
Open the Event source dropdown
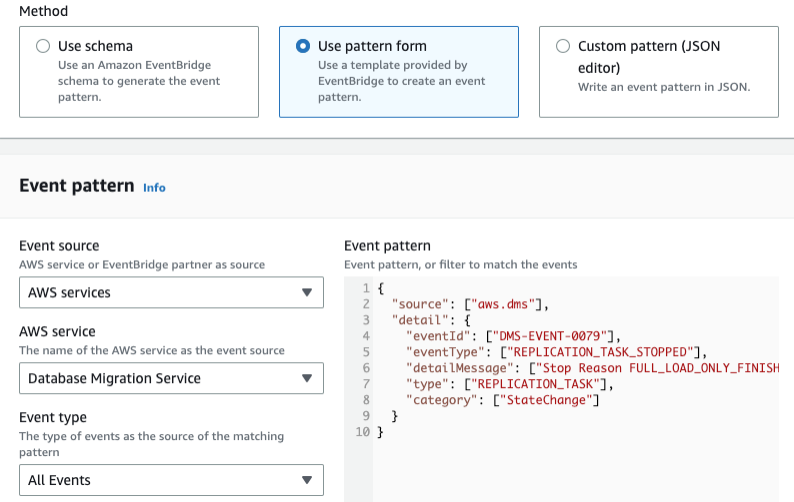(x=171, y=293)
